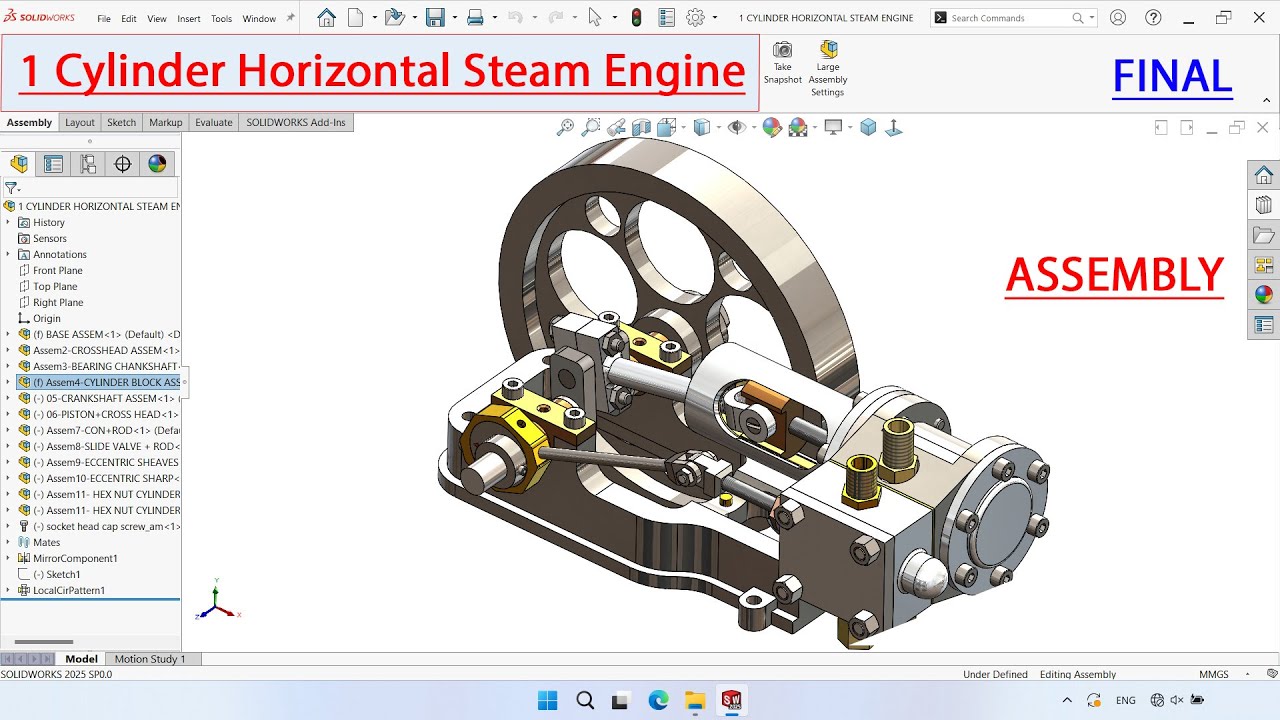Click the Apply Scene icon
Image resolution: width=1280 pixels, height=720 pixels.
(x=797, y=127)
